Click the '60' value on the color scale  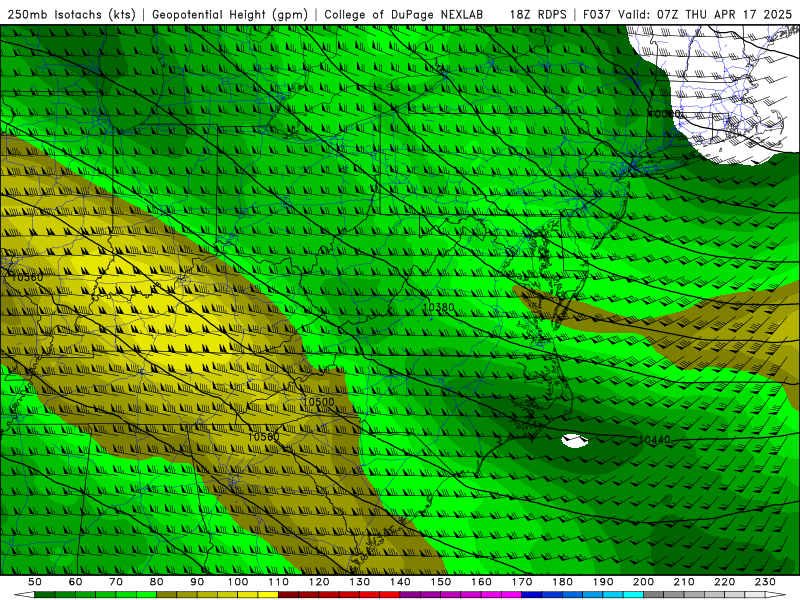(76, 582)
